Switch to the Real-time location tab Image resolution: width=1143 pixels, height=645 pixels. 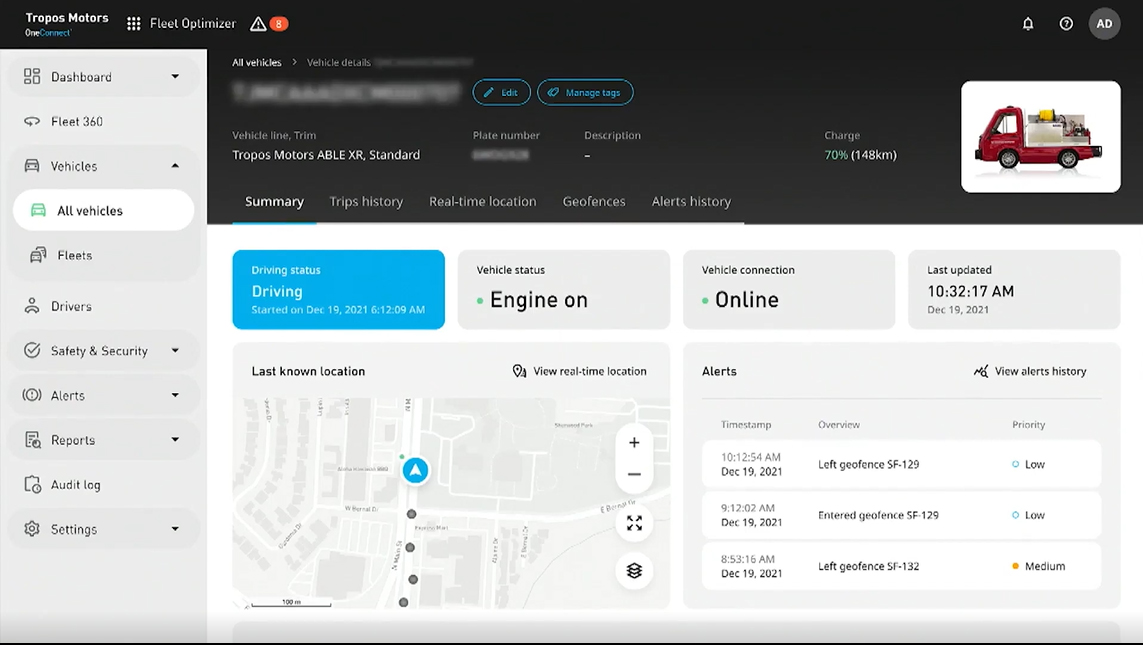tap(483, 202)
